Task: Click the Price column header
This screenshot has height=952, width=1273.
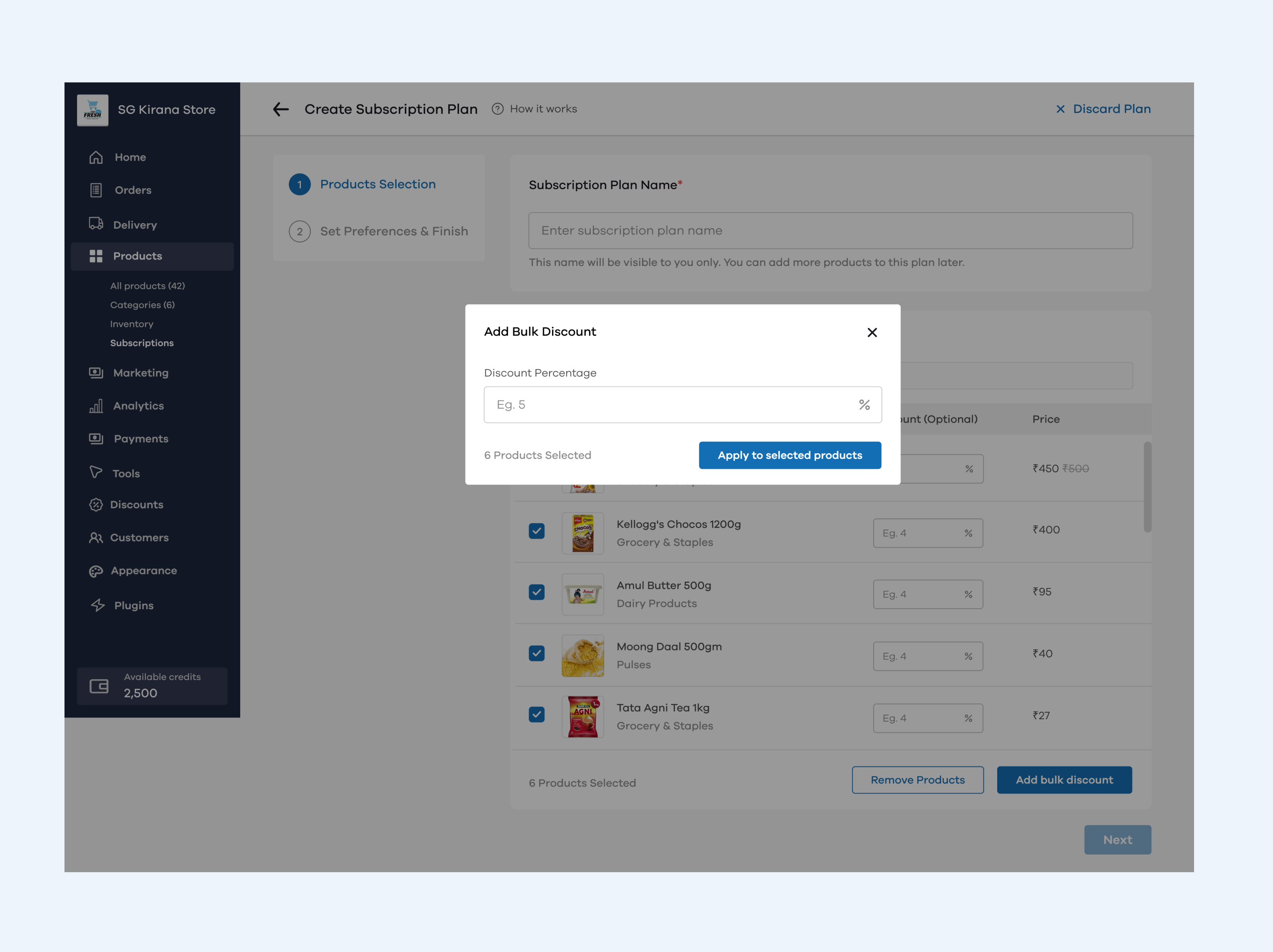Action: [x=1046, y=419]
